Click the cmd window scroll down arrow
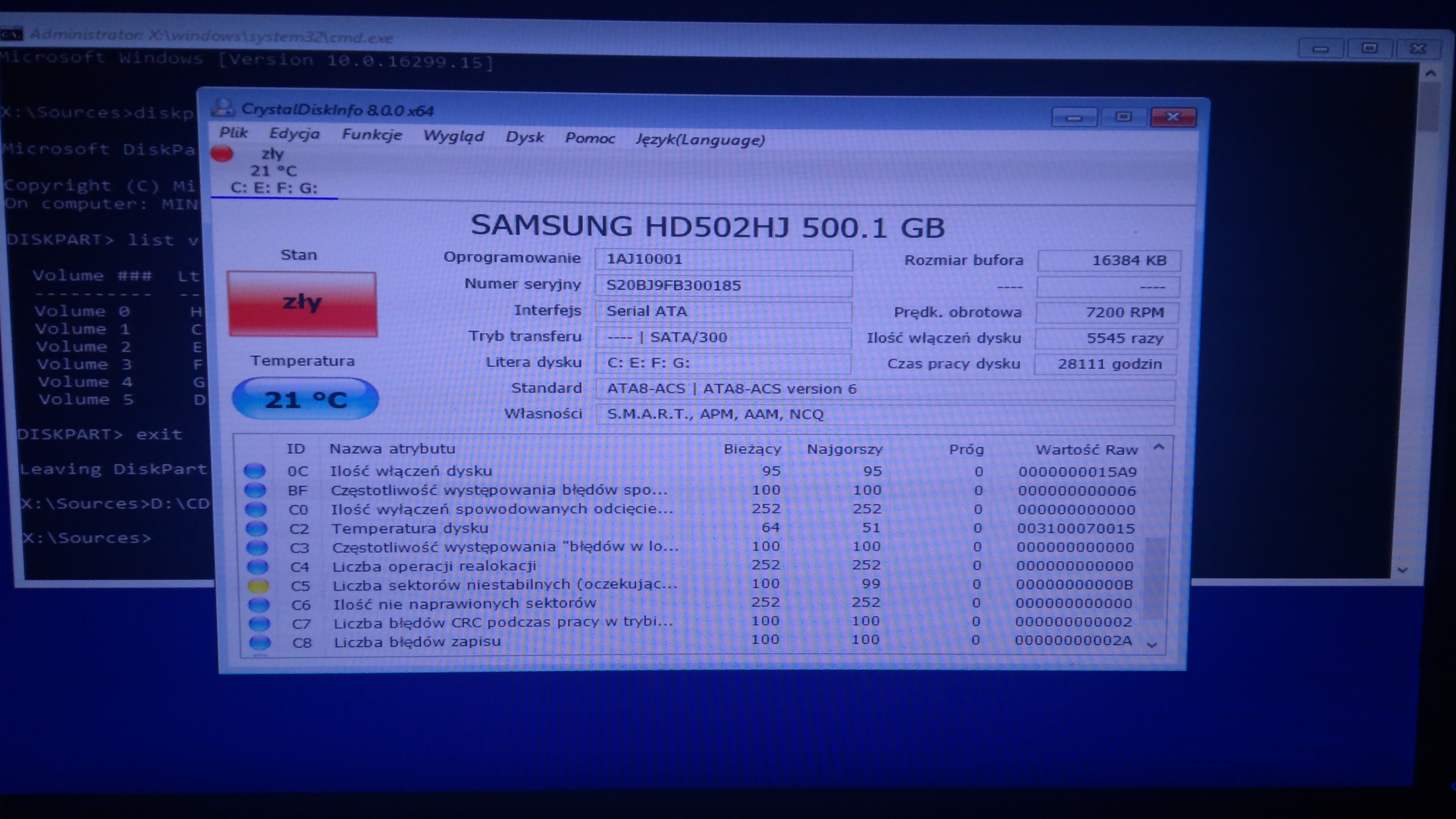The width and height of the screenshot is (1456, 819). coord(1402,570)
